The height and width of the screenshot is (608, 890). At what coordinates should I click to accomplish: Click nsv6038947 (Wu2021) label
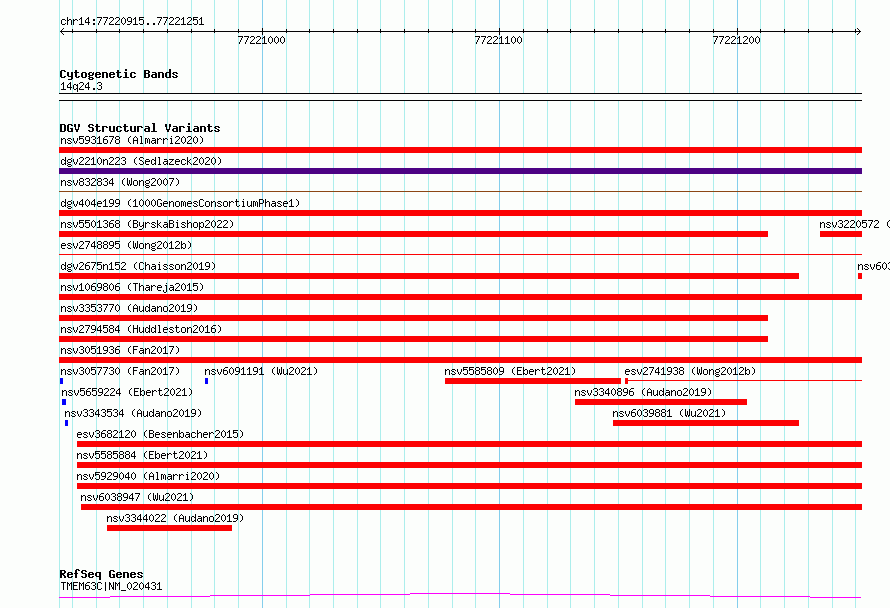pyautogui.click(x=137, y=497)
